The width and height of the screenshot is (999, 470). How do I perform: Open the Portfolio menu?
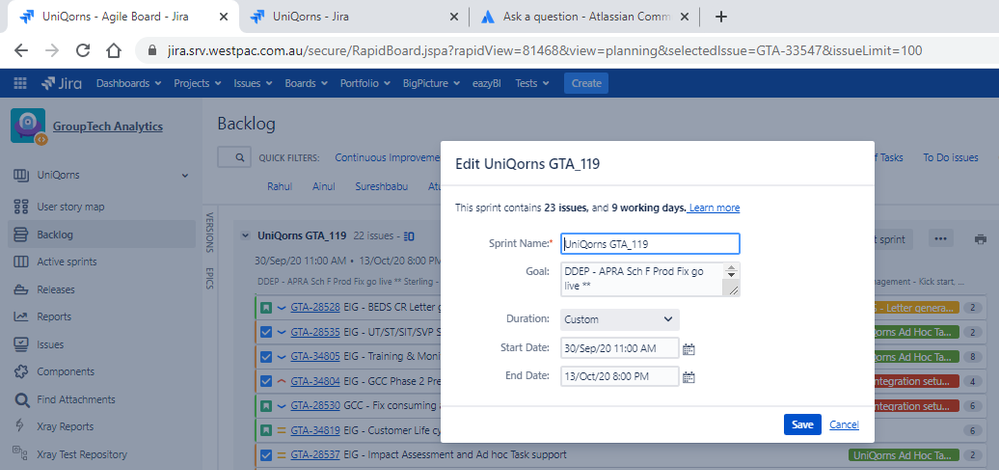pyautogui.click(x=366, y=83)
